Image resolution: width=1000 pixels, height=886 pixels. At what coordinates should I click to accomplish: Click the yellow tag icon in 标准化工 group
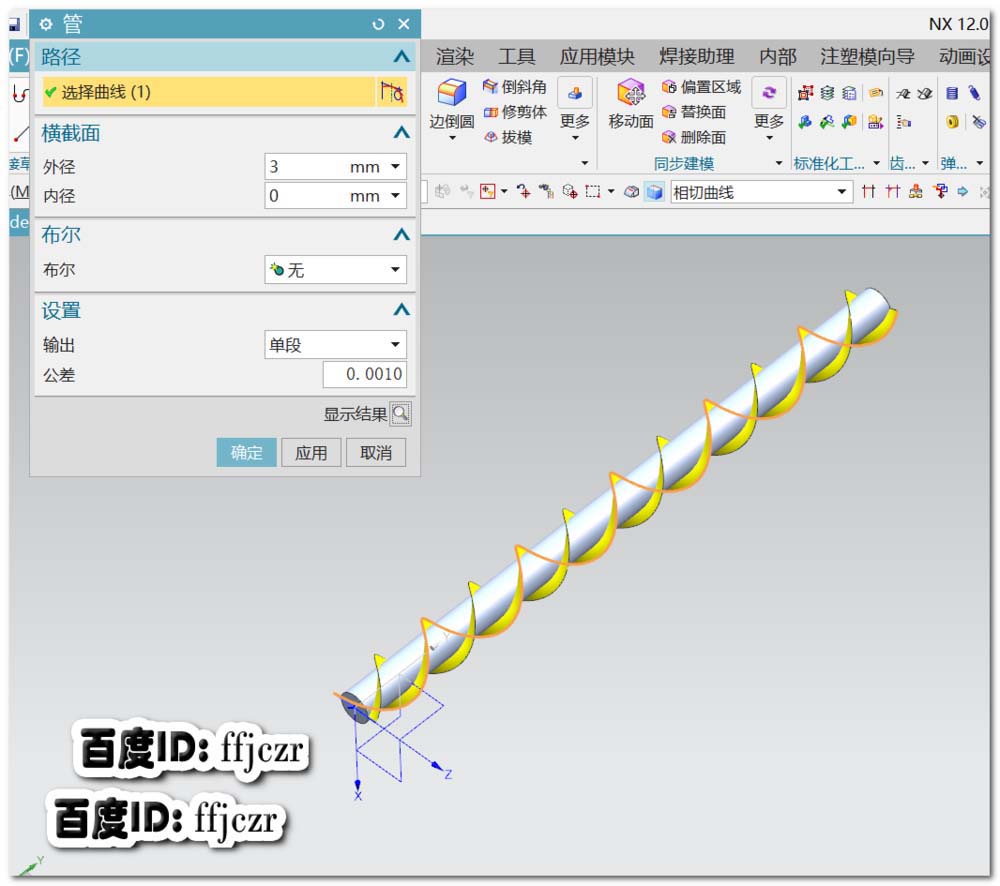[x=876, y=93]
